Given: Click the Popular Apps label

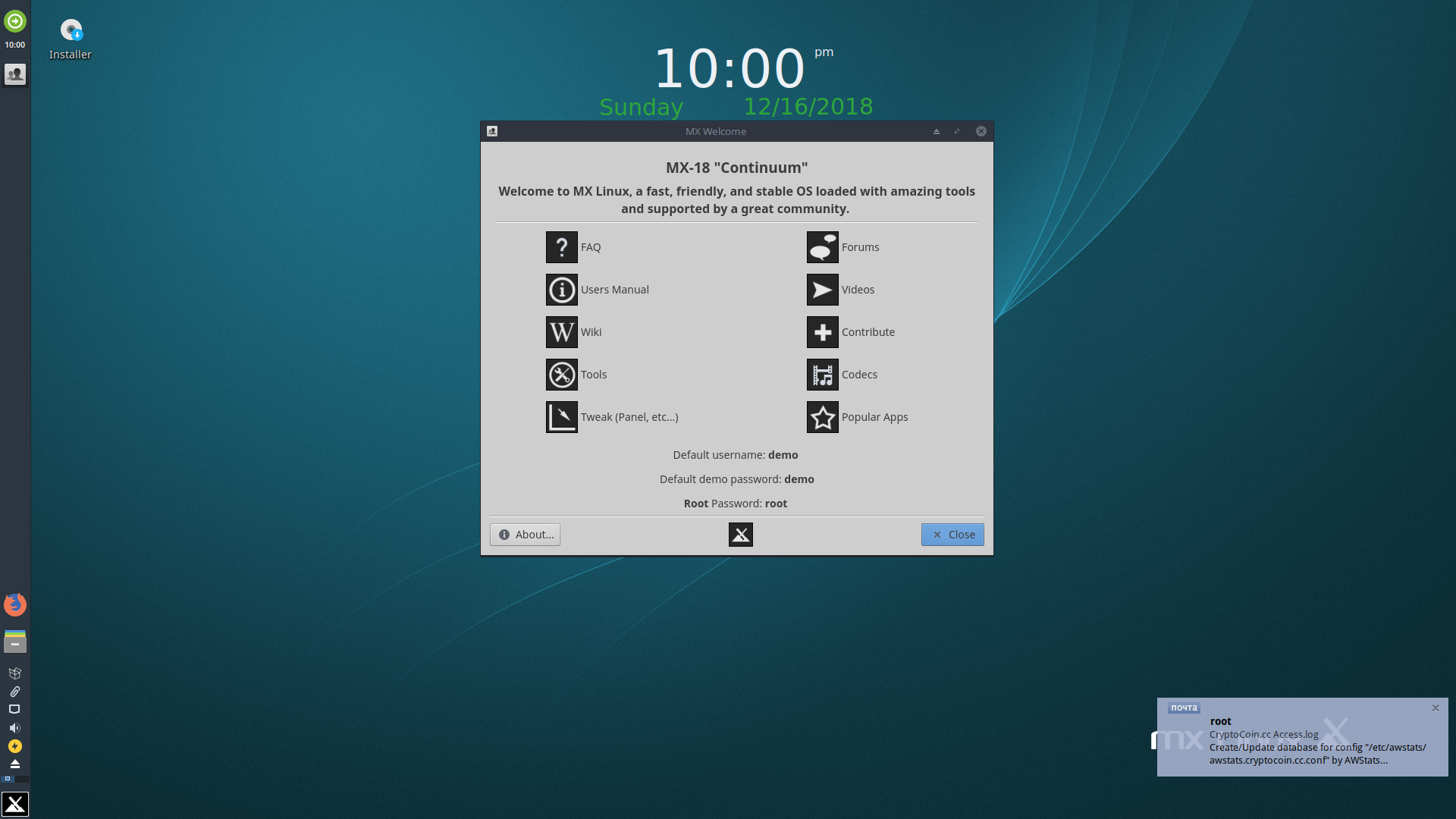Looking at the screenshot, I should point(874,417).
